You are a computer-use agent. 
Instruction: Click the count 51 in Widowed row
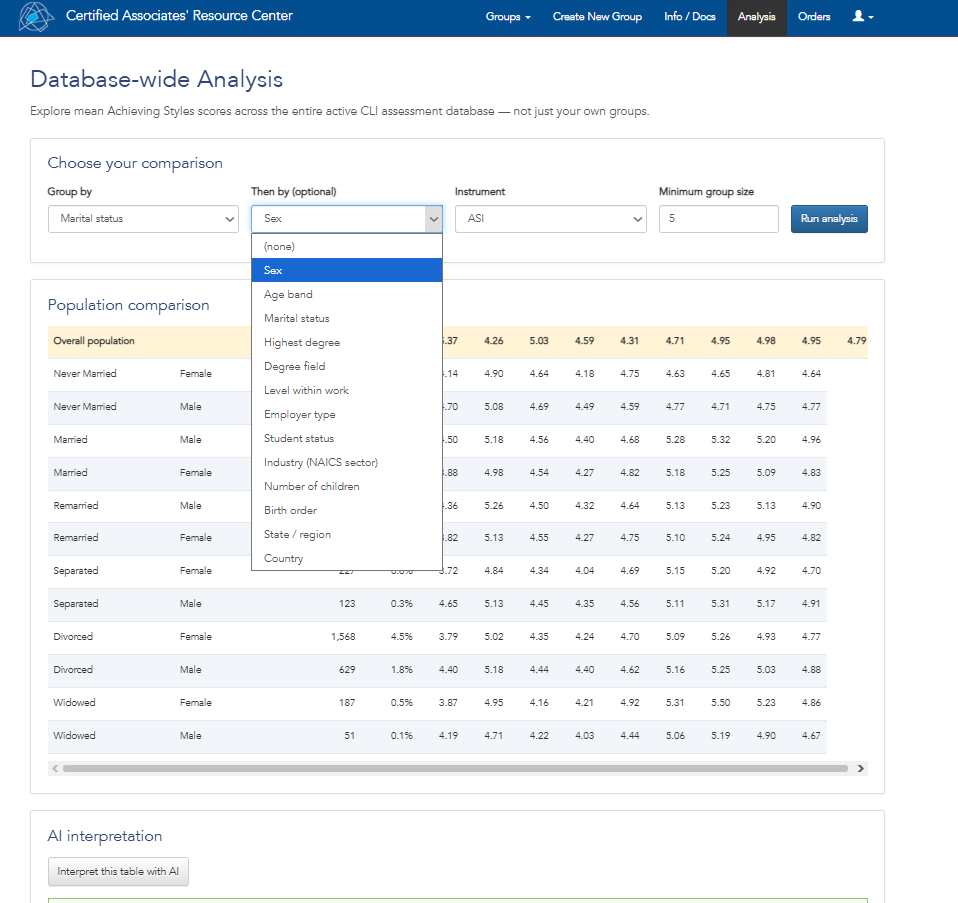(x=349, y=736)
